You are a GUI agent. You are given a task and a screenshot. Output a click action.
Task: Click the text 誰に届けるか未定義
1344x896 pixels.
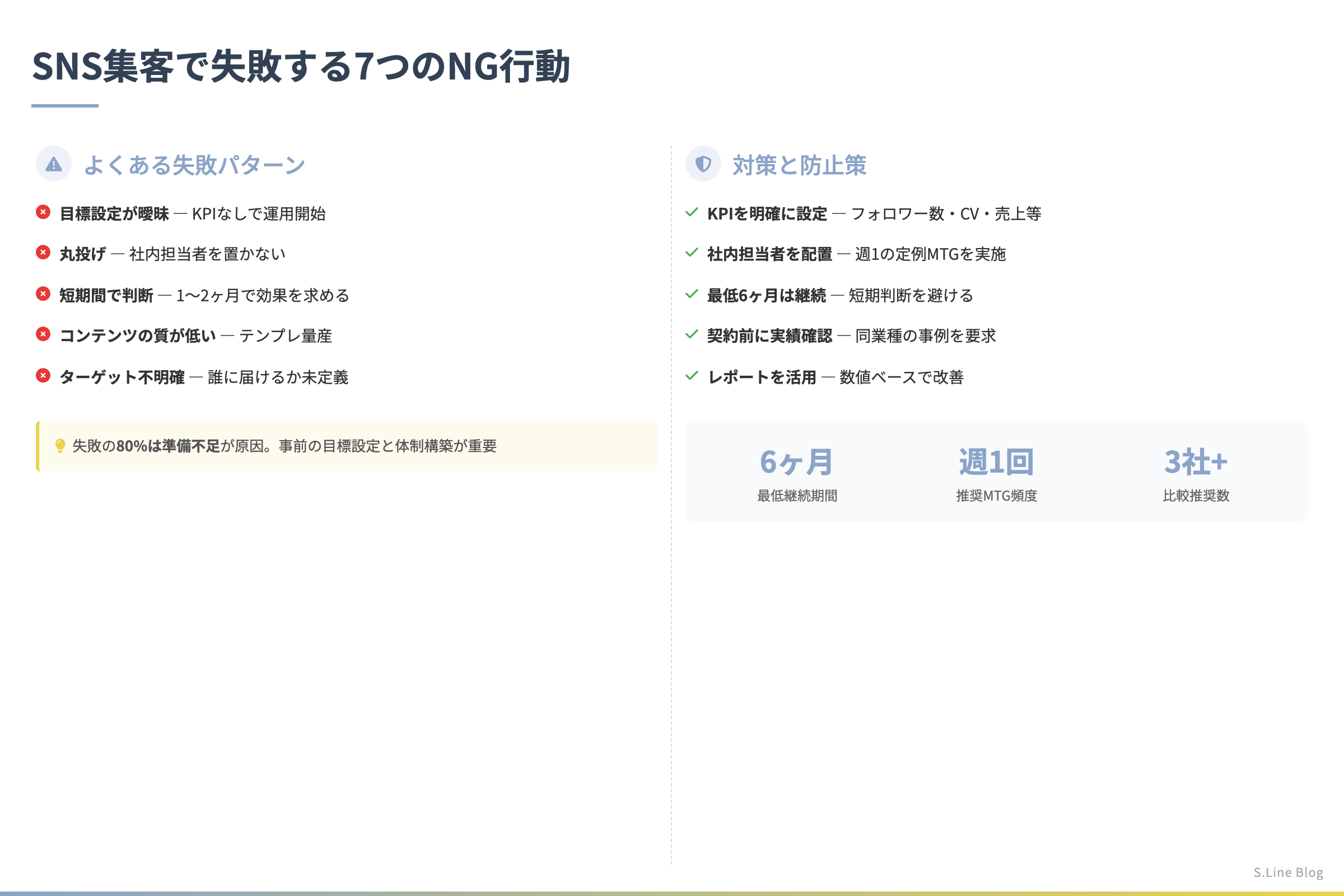[x=278, y=377]
